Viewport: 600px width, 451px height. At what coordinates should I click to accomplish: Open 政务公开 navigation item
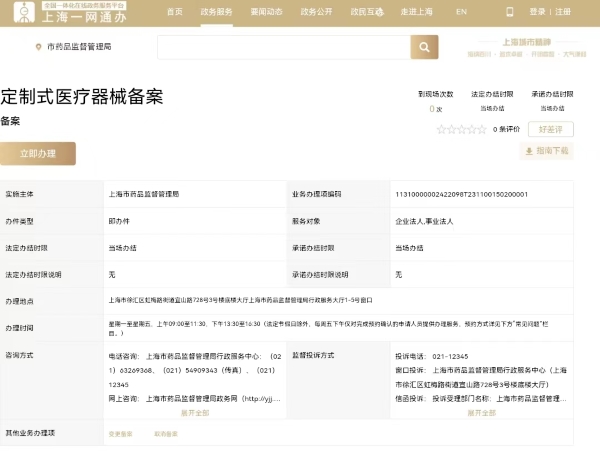click(x=316, y=12)
